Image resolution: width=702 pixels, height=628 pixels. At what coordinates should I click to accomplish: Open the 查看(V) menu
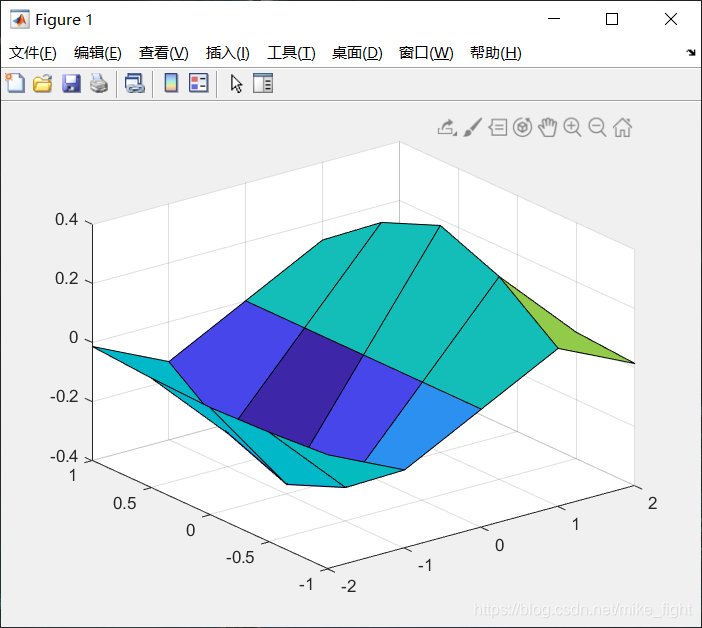point(163,53)
